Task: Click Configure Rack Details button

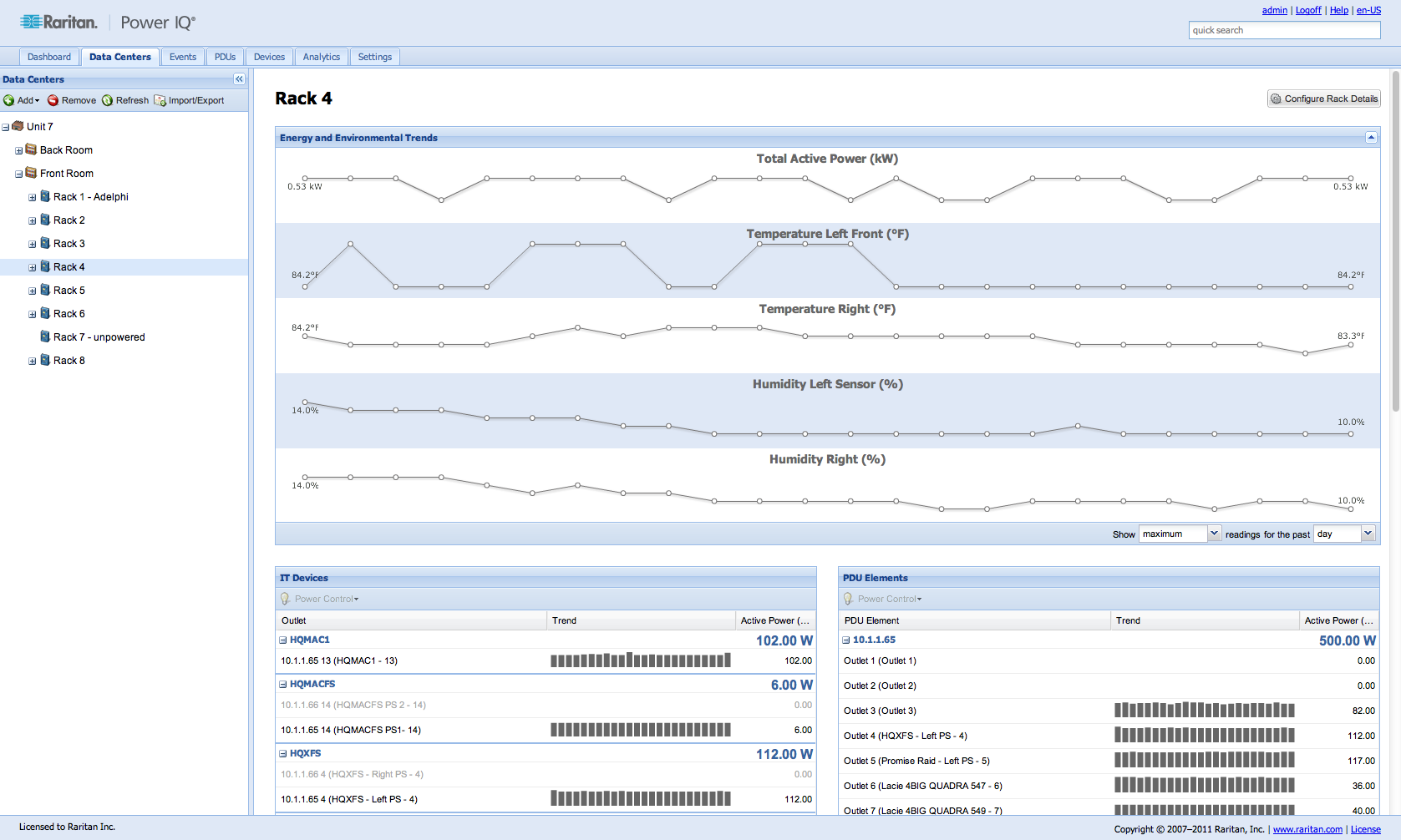Action: (x=1323, y=99)
